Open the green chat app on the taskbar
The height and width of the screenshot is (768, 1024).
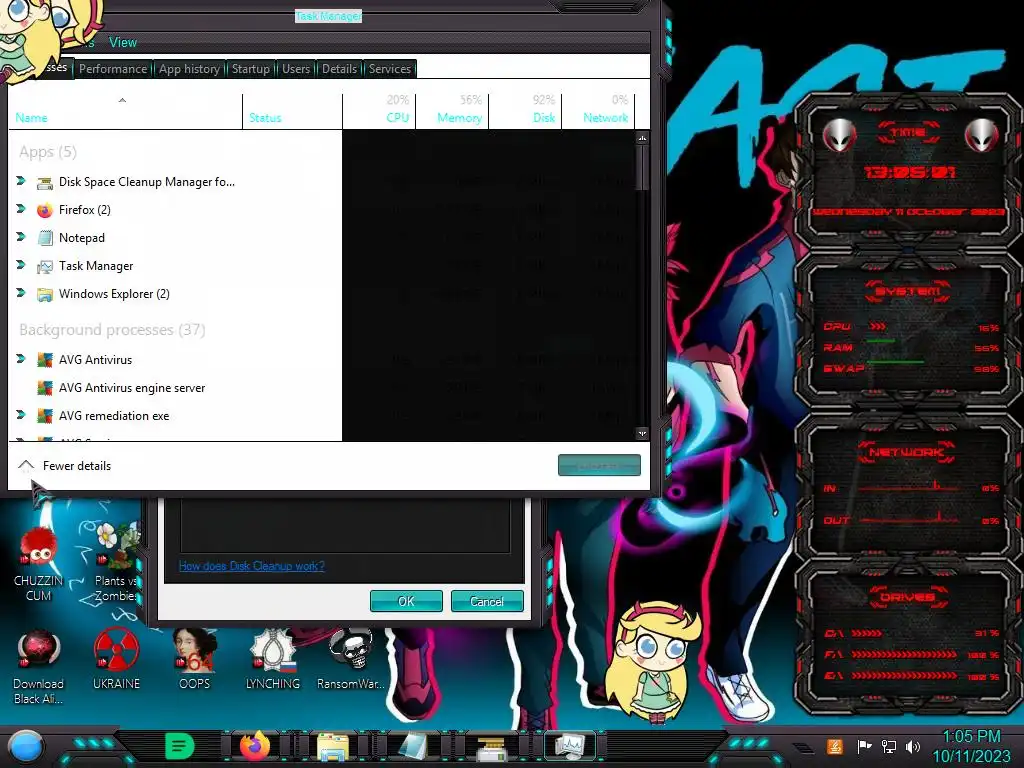tap(179, 746)
